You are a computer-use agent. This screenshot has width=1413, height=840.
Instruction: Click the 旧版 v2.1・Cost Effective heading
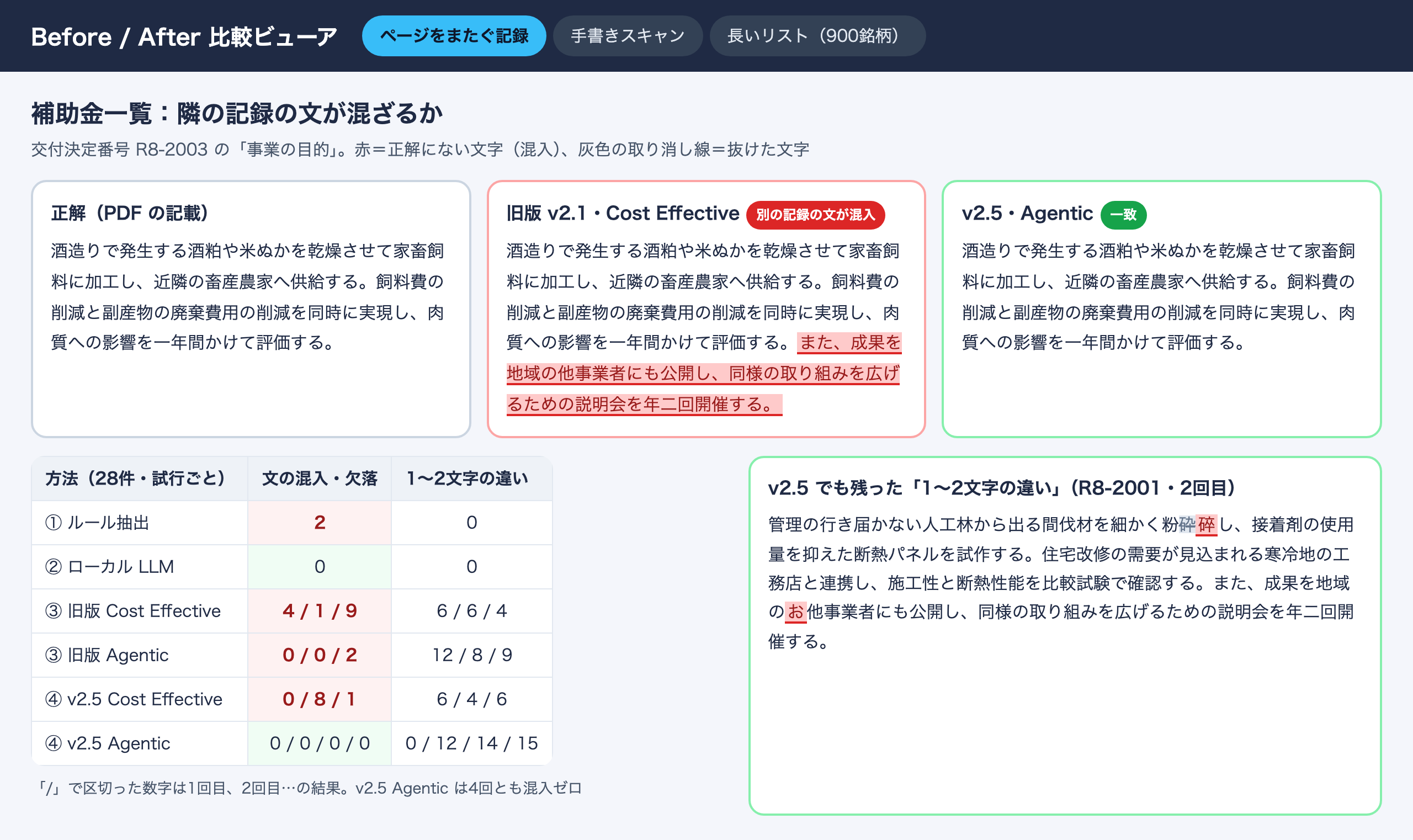(x=623, y=214)
